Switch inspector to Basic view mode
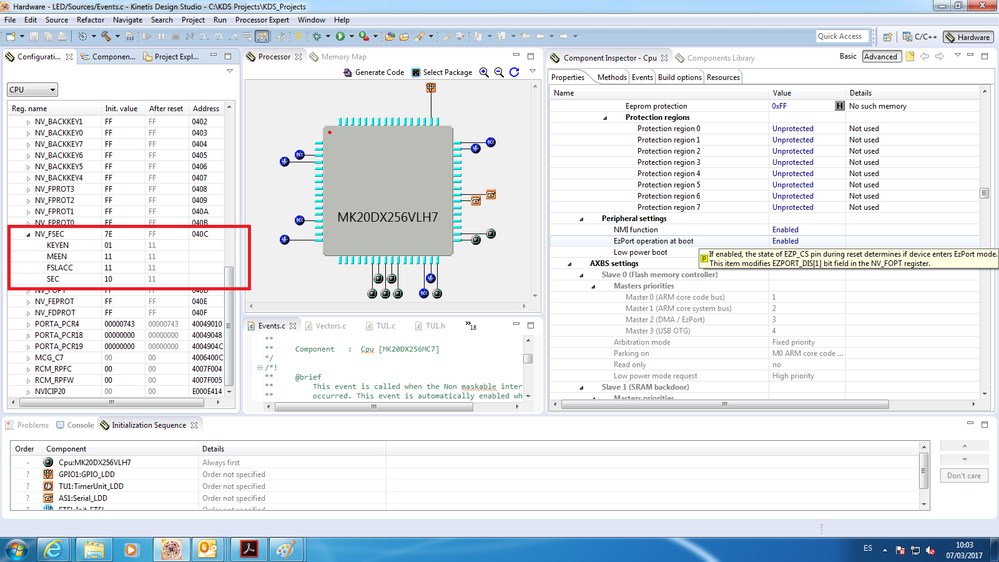 pyautogui.click(x=847, y=57)
